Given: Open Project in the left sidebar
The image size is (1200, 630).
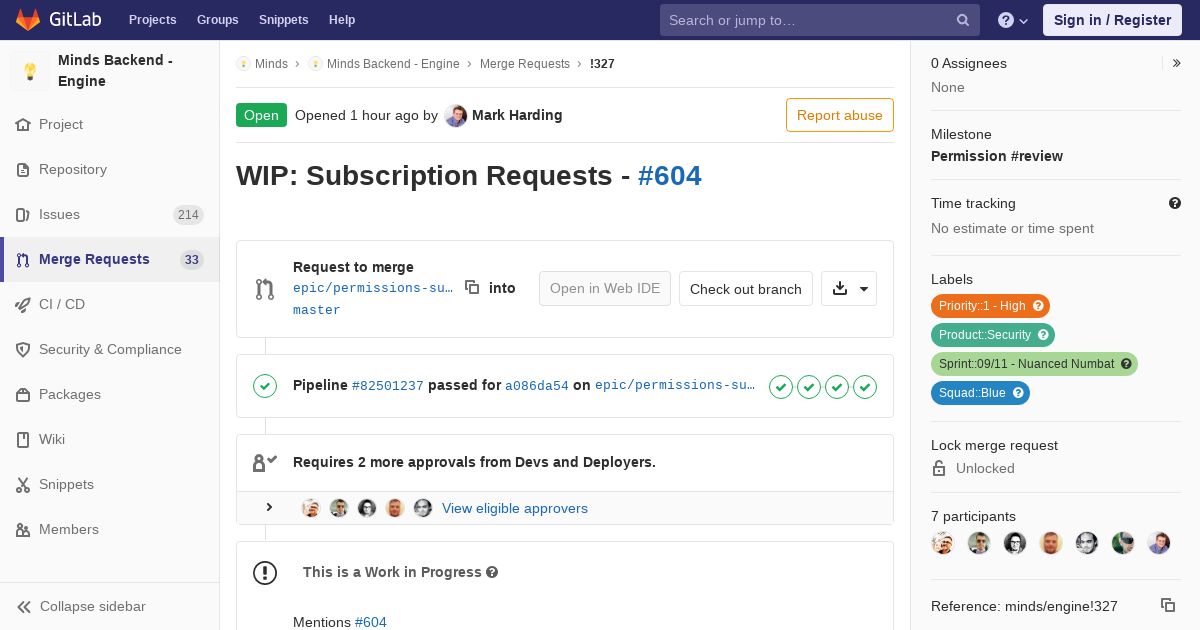Looking at the screenshot, I should 110,125.
